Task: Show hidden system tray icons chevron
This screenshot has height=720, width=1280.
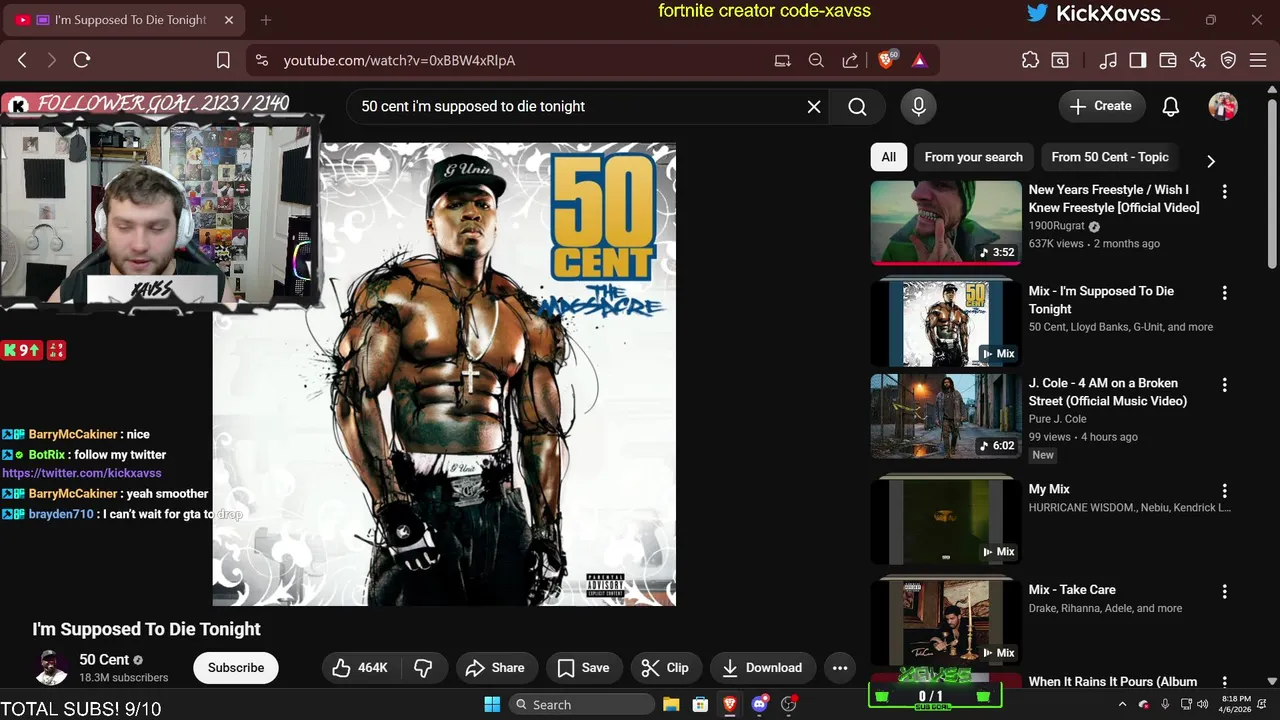Action: point(1122,704)
